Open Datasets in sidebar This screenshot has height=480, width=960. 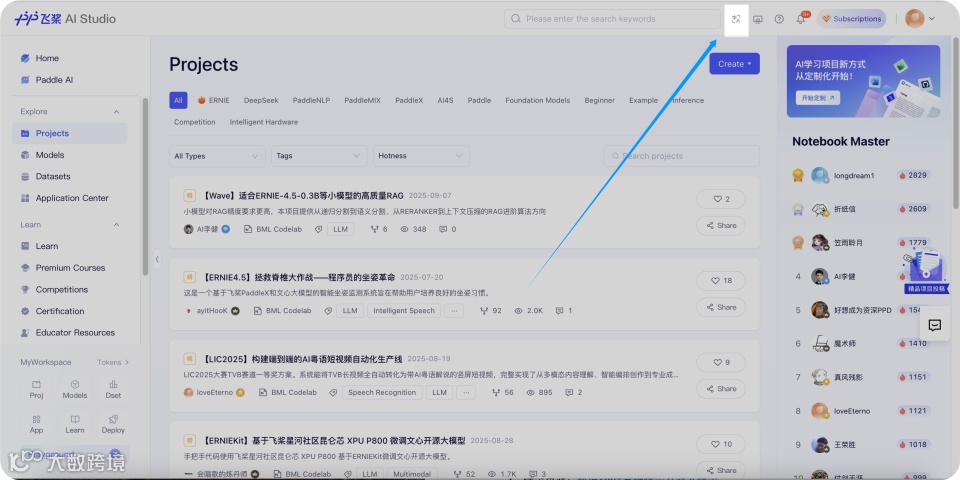point(53,176)
